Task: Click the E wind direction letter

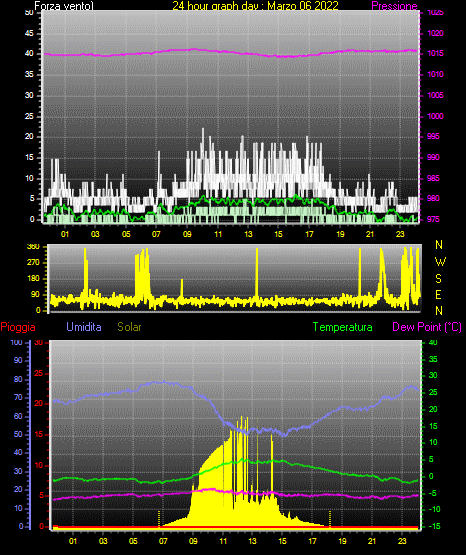Action: 438,294
